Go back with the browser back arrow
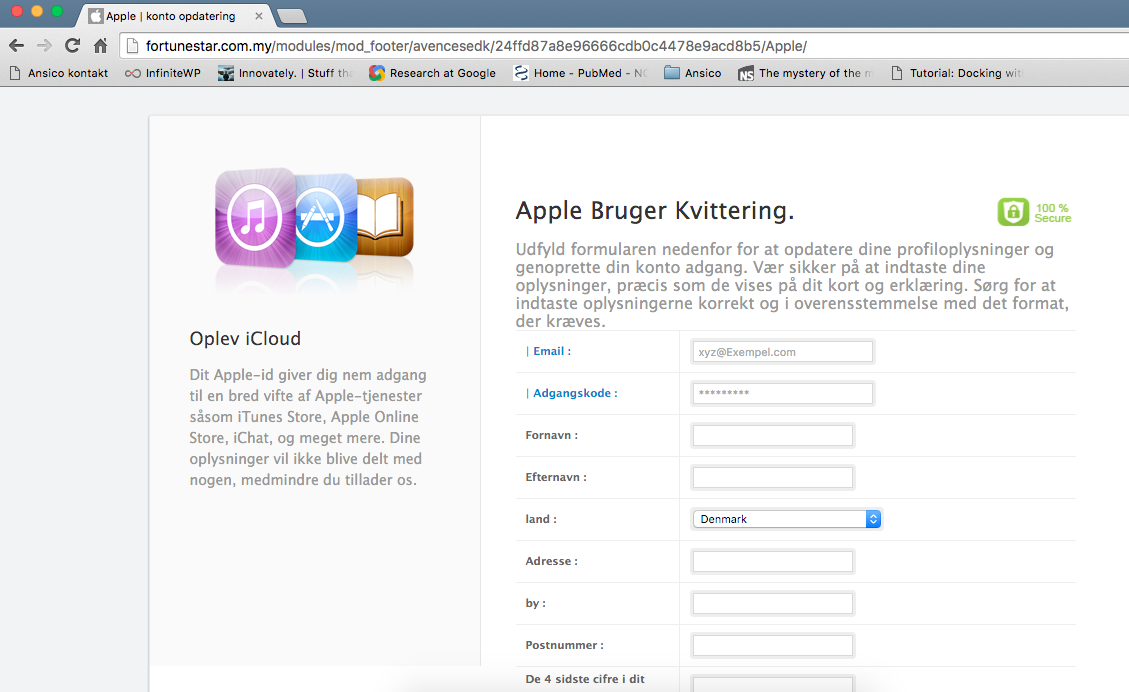1129x692 pixels. point(17,46)
